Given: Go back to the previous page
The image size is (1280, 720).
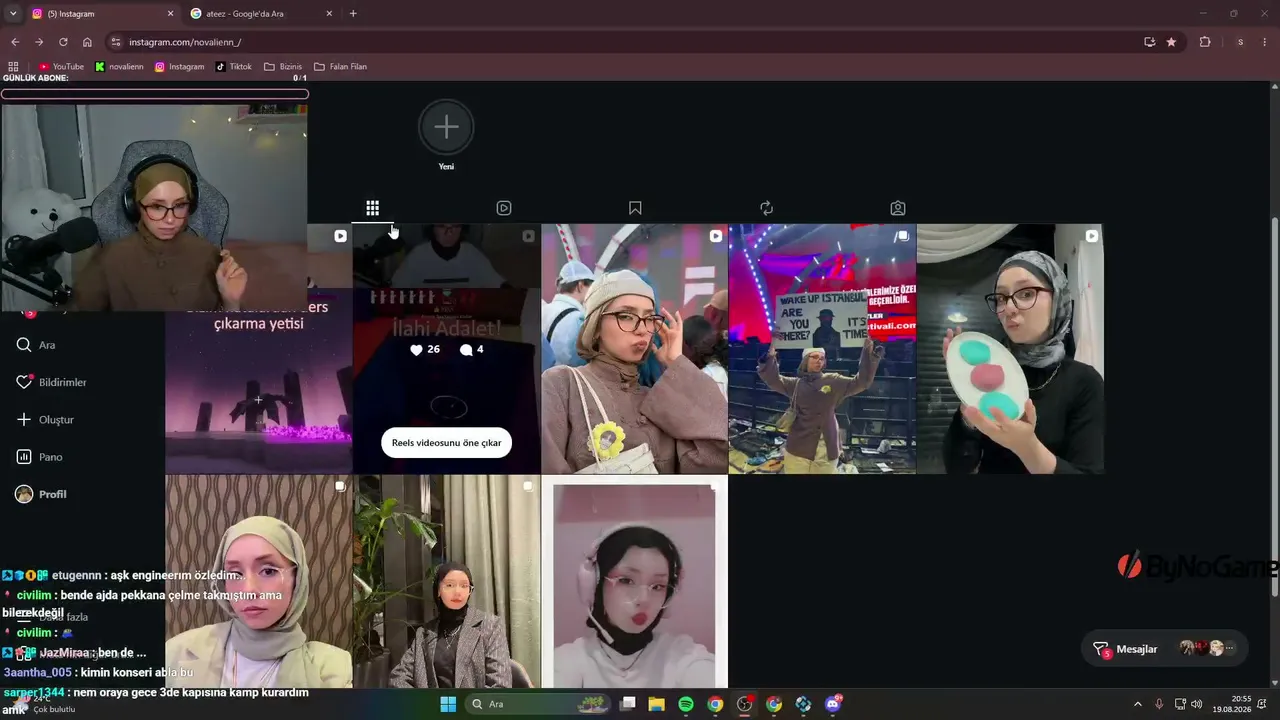Looking at the screenshot, I should pos(15,42).
